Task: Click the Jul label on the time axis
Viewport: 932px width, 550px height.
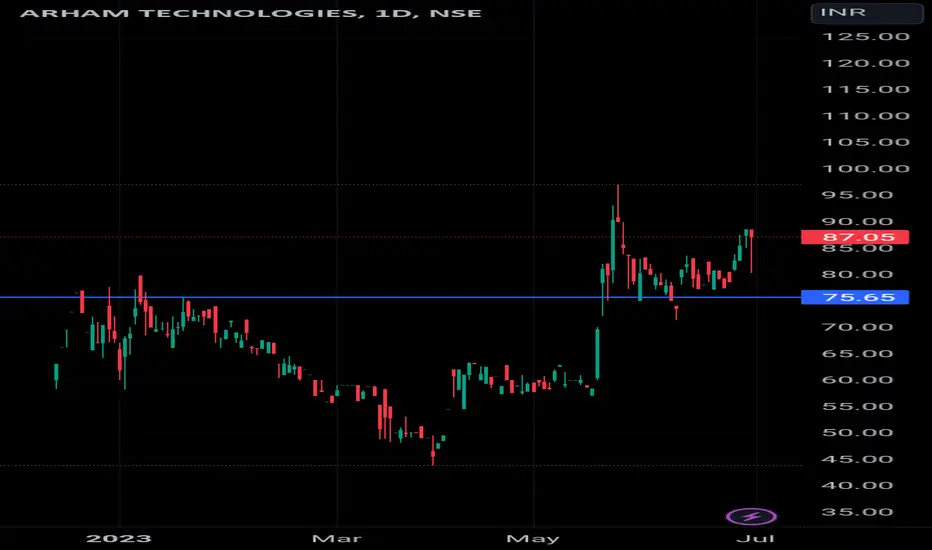Action: (x=755, y=538)
